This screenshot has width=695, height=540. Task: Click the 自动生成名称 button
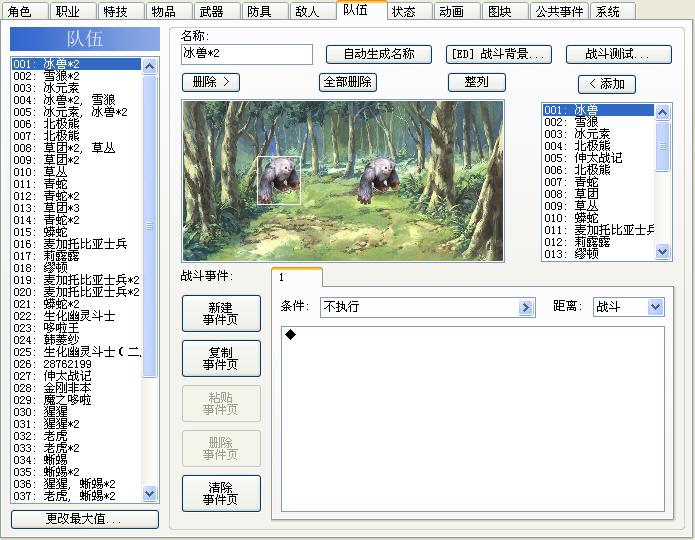coord(379,54)
